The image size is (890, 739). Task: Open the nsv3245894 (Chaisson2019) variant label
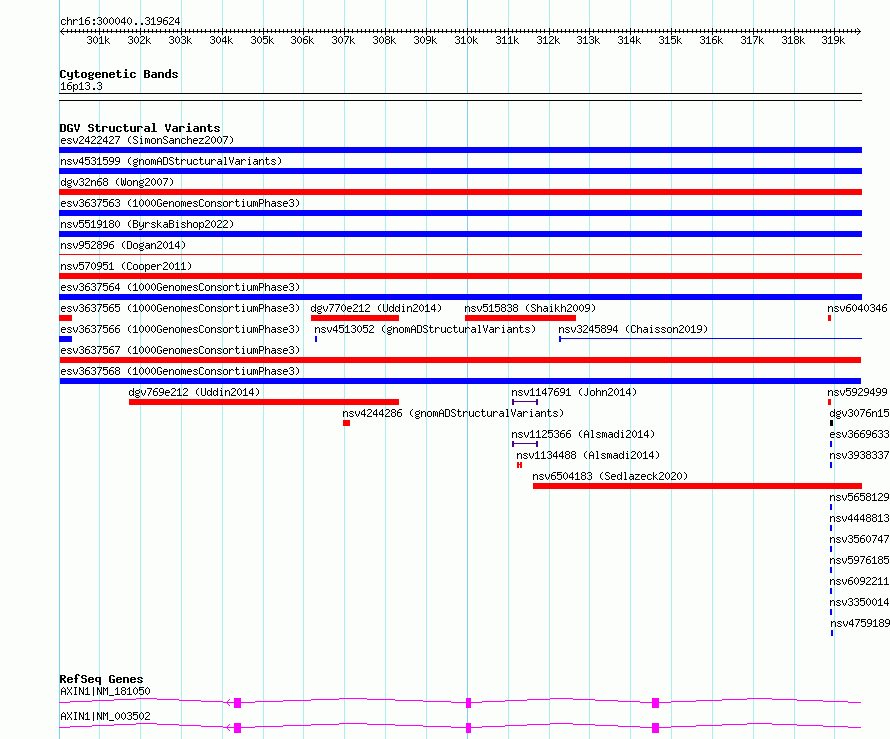(632, 329)
